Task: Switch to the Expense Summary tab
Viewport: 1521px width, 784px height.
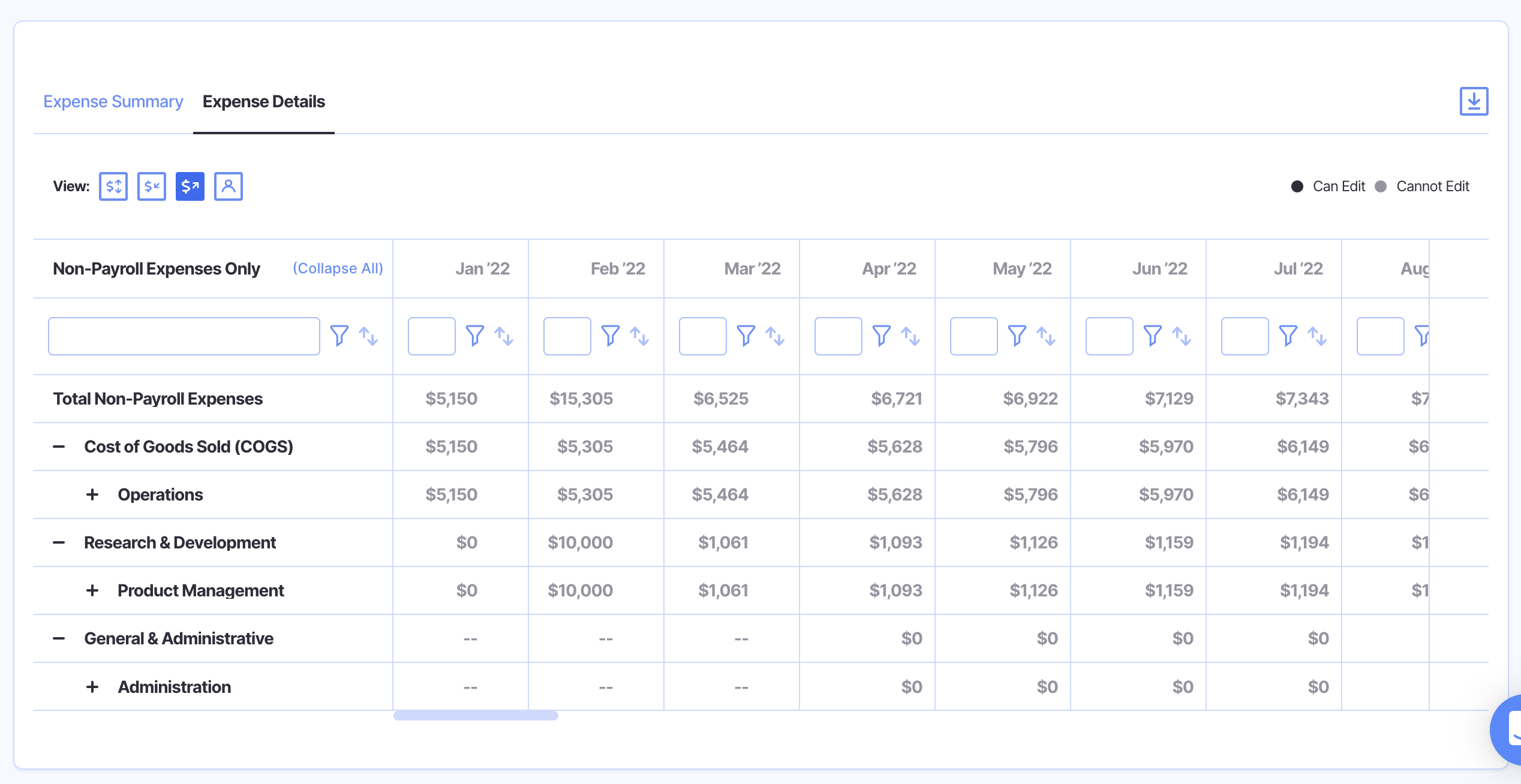Action: tap(113, 101)
